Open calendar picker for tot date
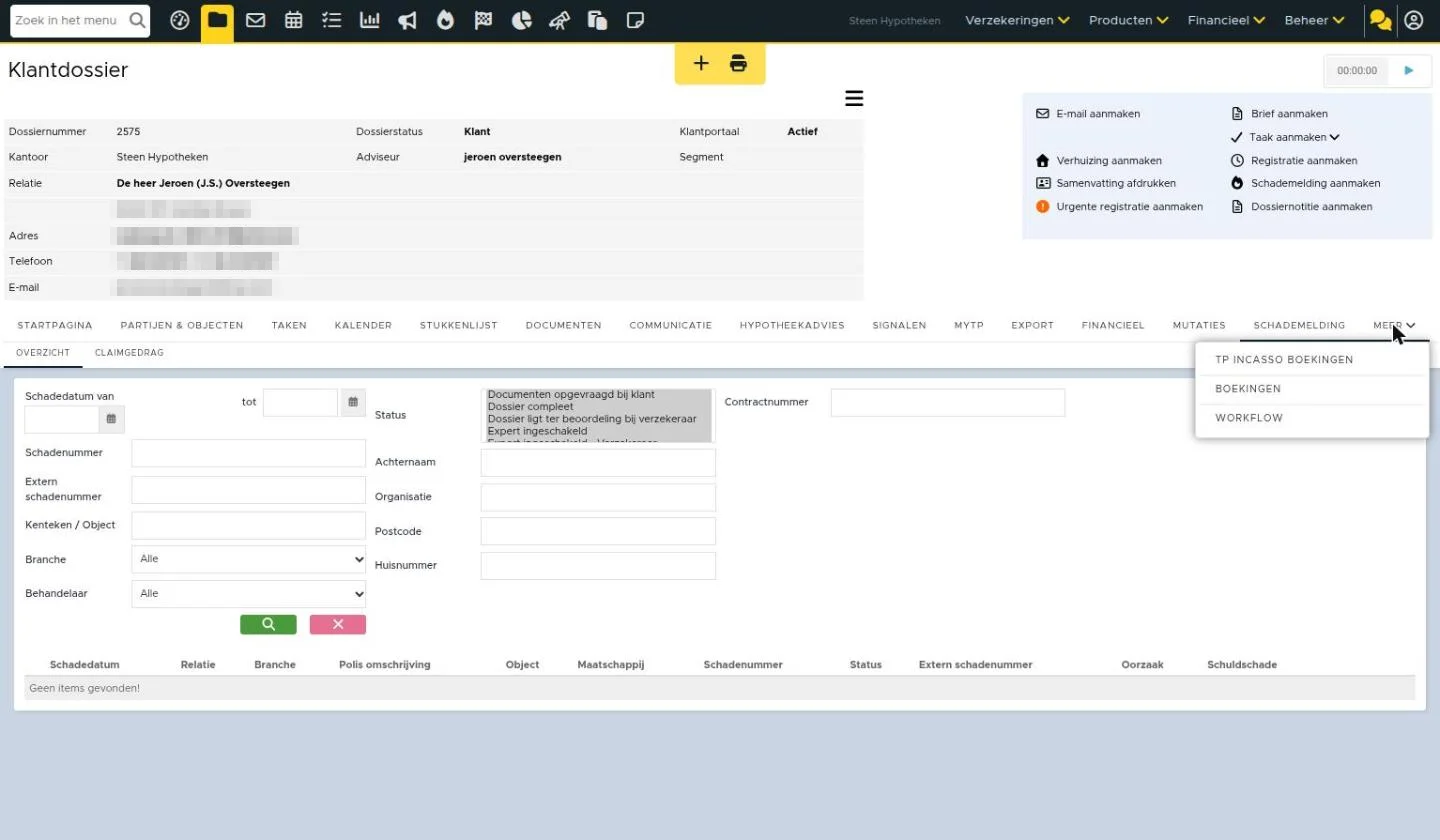Viewport: 1440px width, 840px height. pyautogui.click(x=352, y=402)
